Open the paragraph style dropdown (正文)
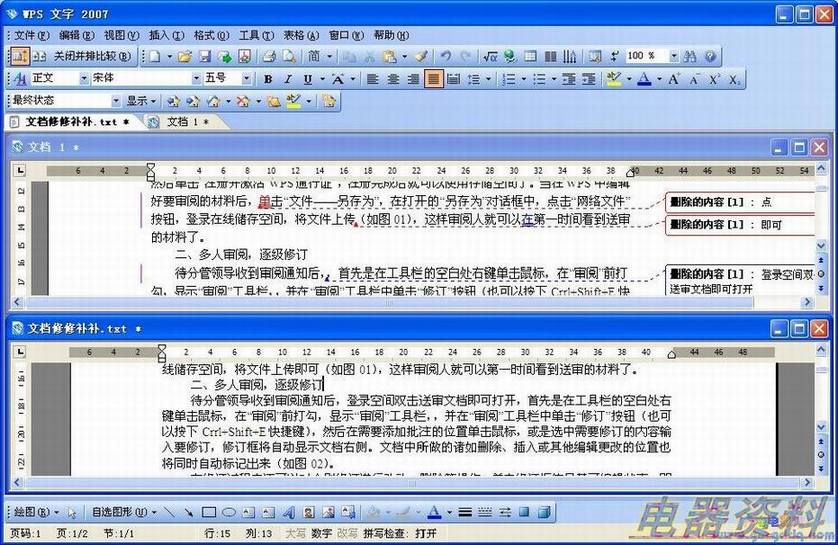The height and width of the screenshot is (545, 838). 84,79
